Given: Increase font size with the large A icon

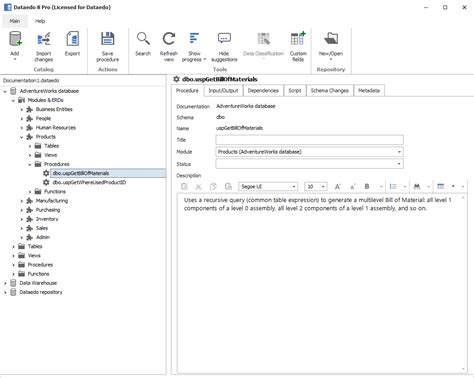Looking at the screenshot, I should click(337, 187).
